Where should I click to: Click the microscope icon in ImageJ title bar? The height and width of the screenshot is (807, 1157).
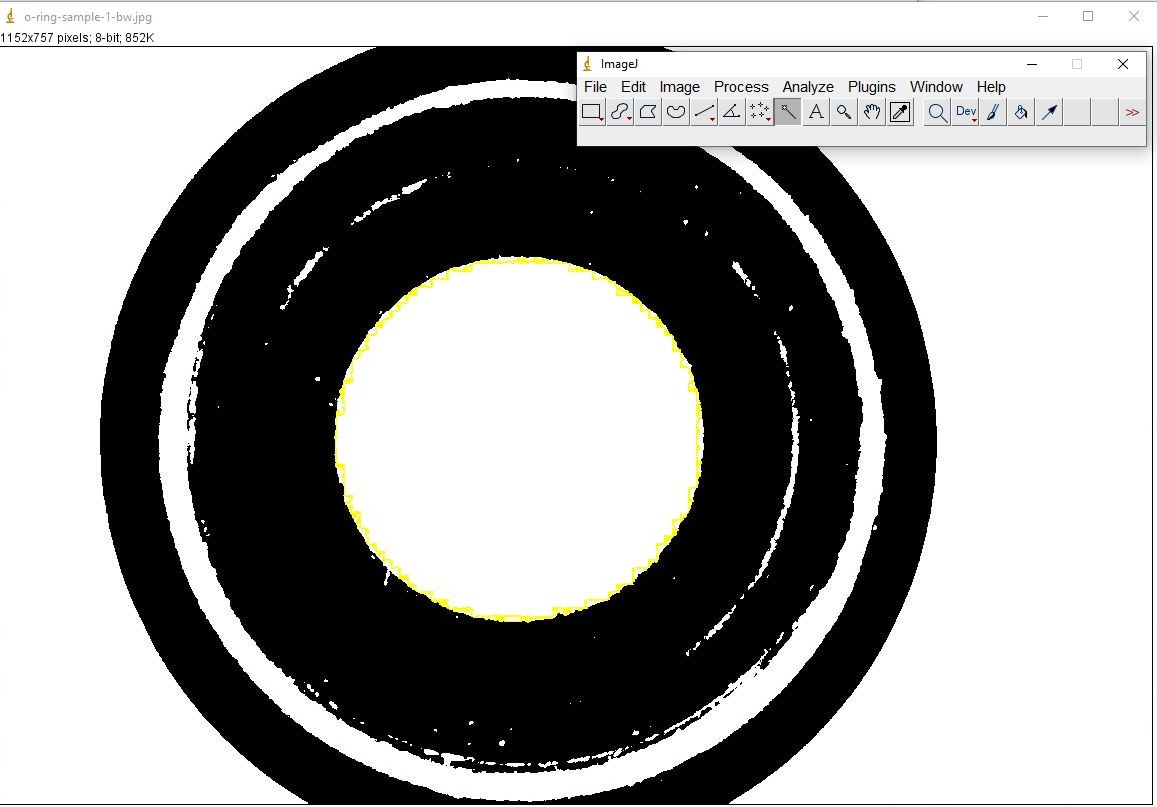(x=587, y=64)
